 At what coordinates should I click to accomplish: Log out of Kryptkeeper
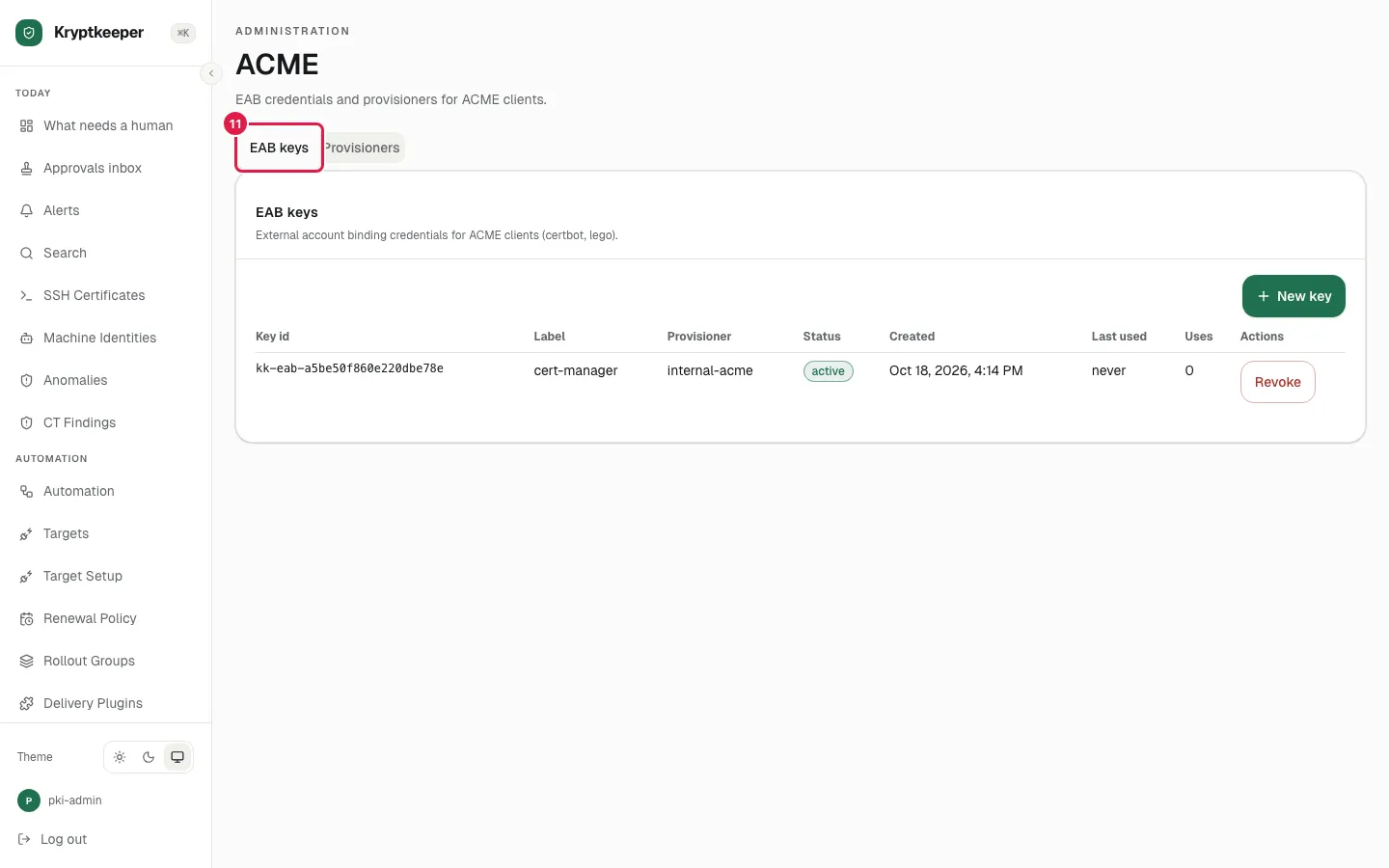(x=53, y=839)
